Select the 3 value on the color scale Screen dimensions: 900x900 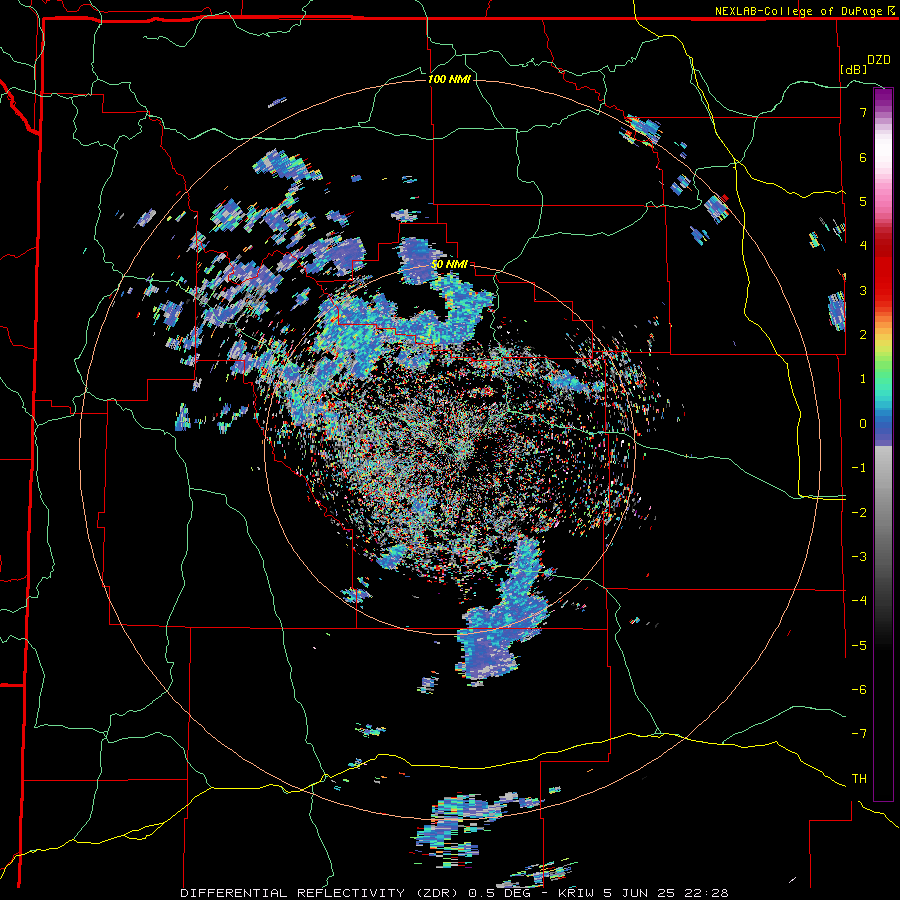pos(863,290)
